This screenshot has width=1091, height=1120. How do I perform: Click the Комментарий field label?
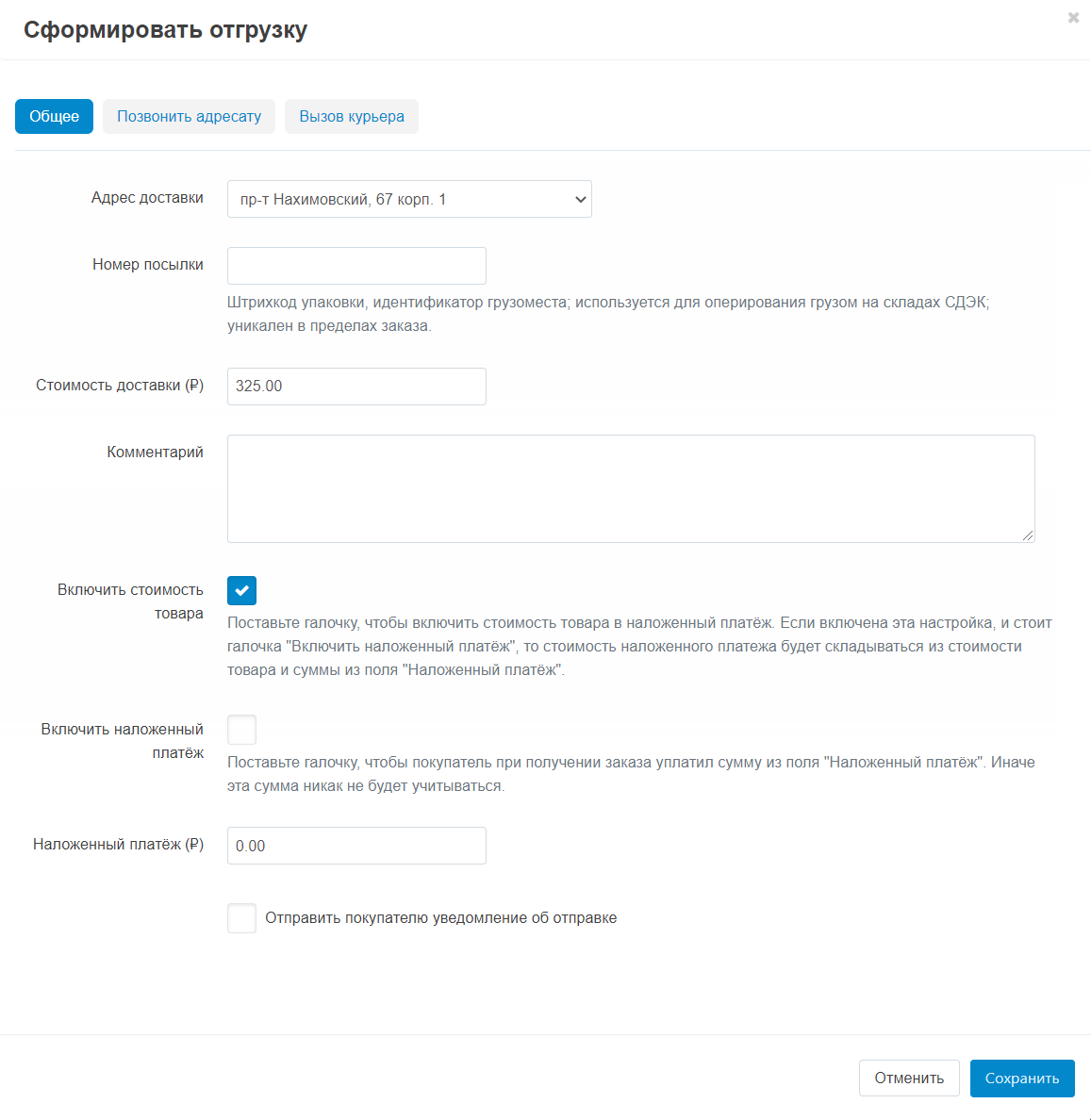tap(156, 453)
